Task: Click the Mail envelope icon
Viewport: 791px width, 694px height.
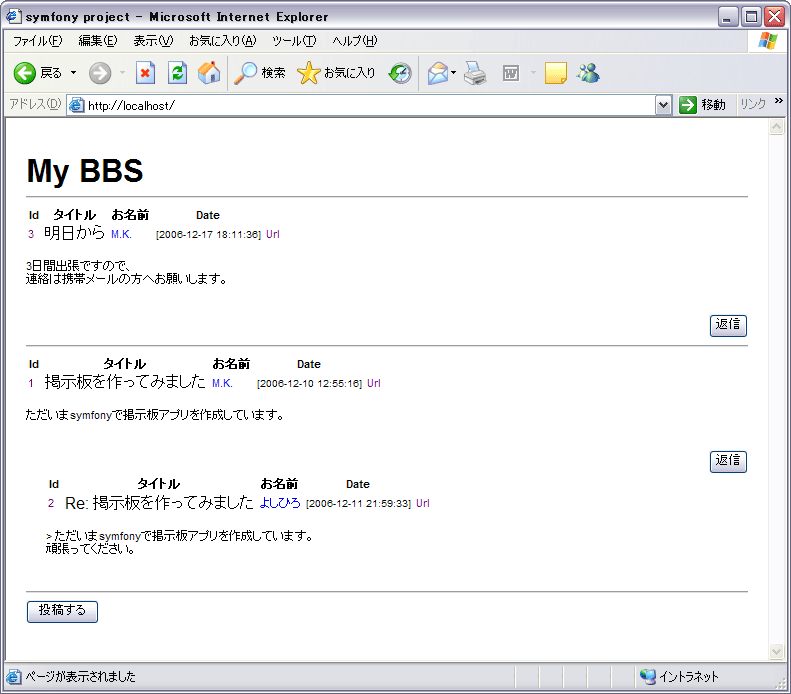Action: (437, 73)
